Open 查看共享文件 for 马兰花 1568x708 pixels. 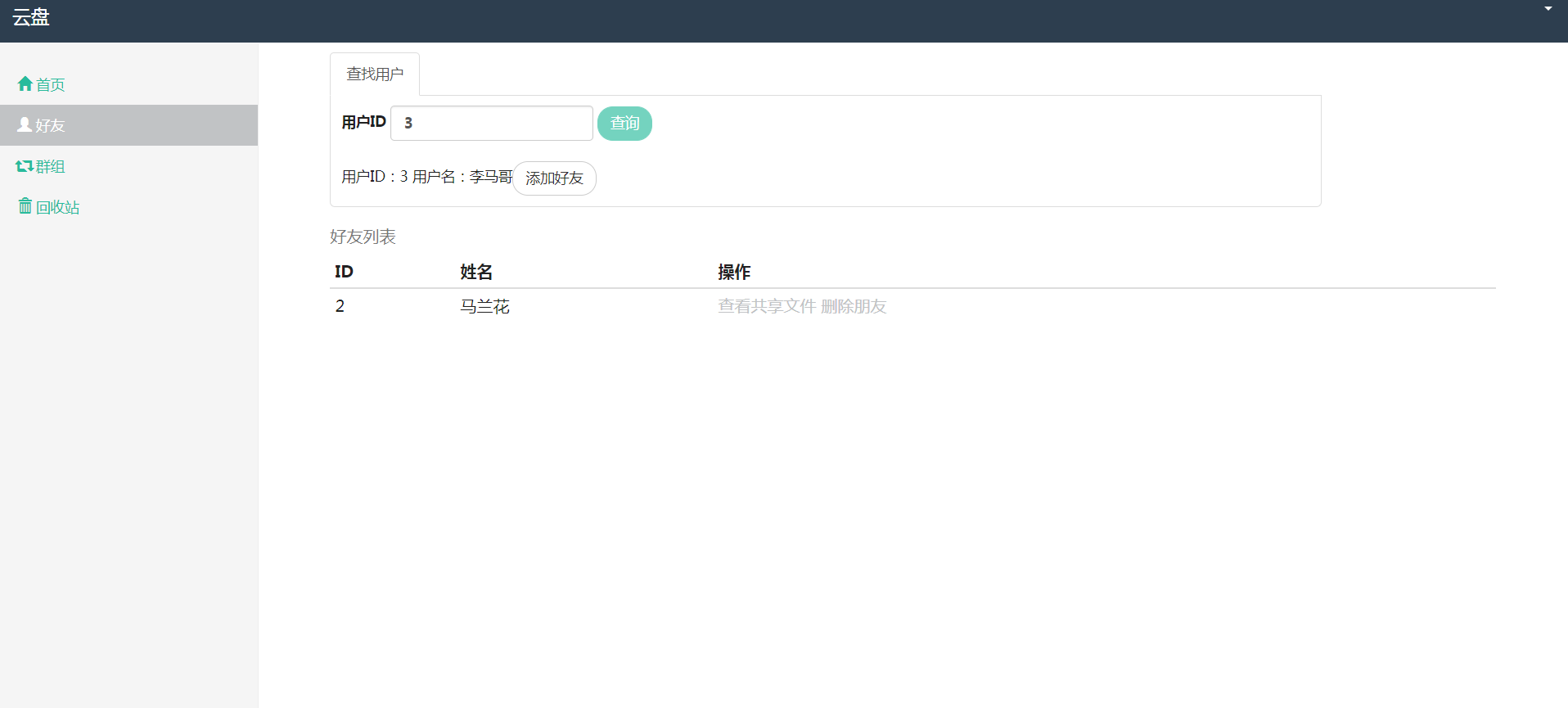[767, 306]
